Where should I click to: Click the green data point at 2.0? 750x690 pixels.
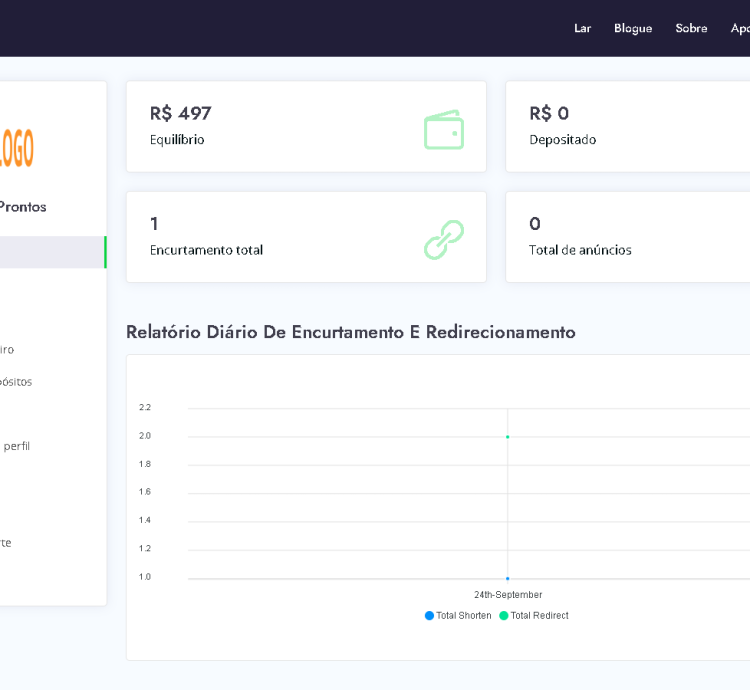pos(507,437)
